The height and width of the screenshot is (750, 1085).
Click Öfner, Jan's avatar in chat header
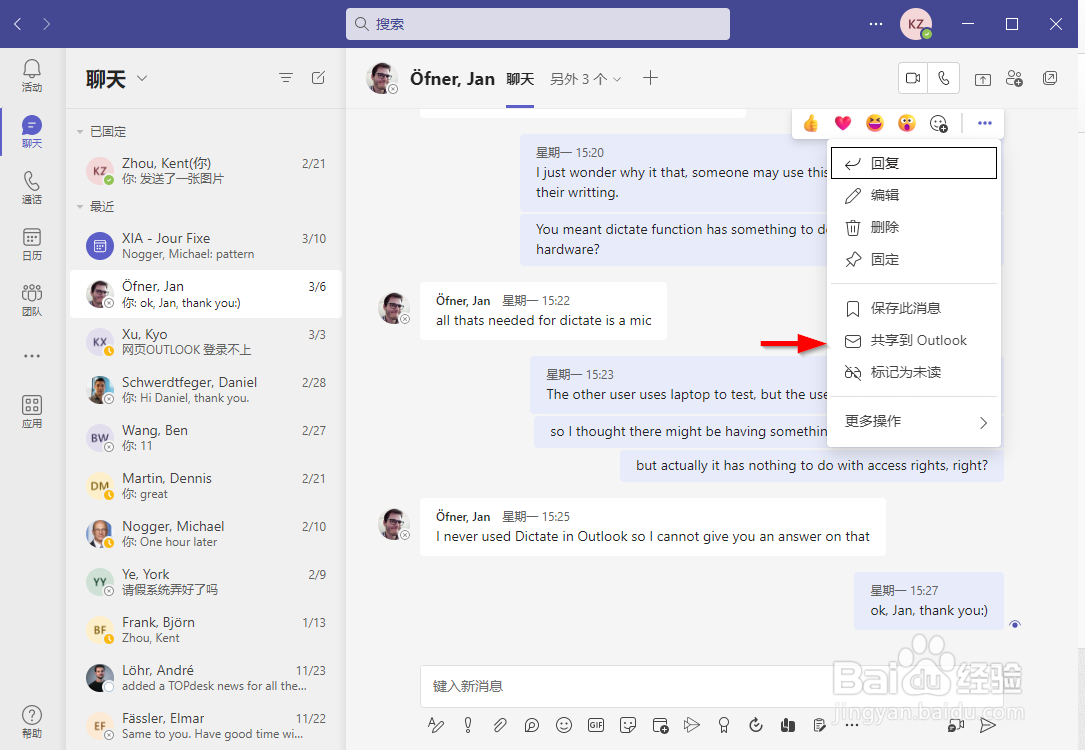coord(381,78)
